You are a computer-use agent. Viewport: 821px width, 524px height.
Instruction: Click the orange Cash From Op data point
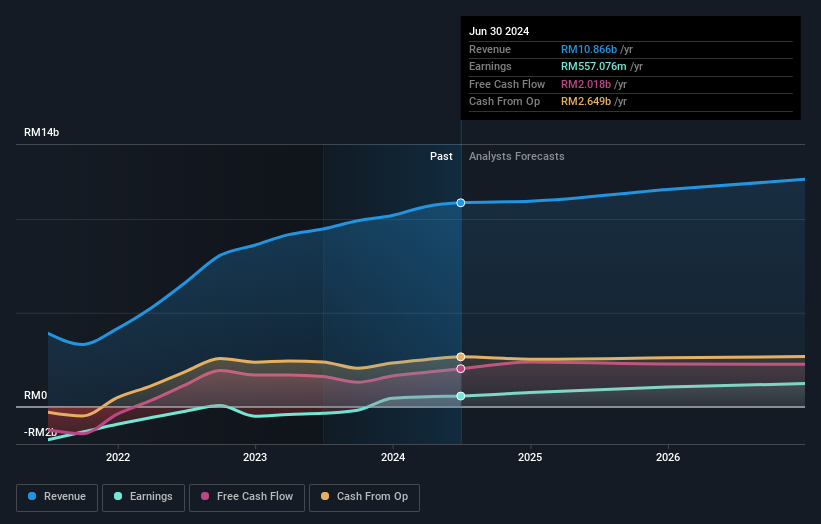(x=461, y=356)
